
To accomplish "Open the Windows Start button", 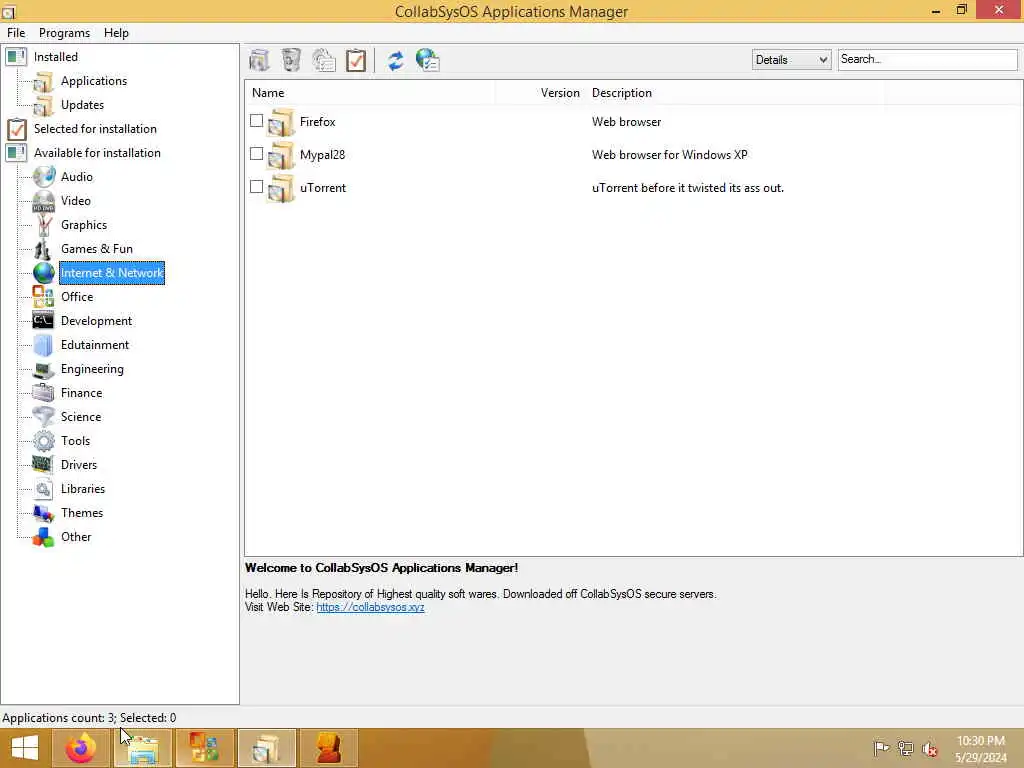I will 25,748.
